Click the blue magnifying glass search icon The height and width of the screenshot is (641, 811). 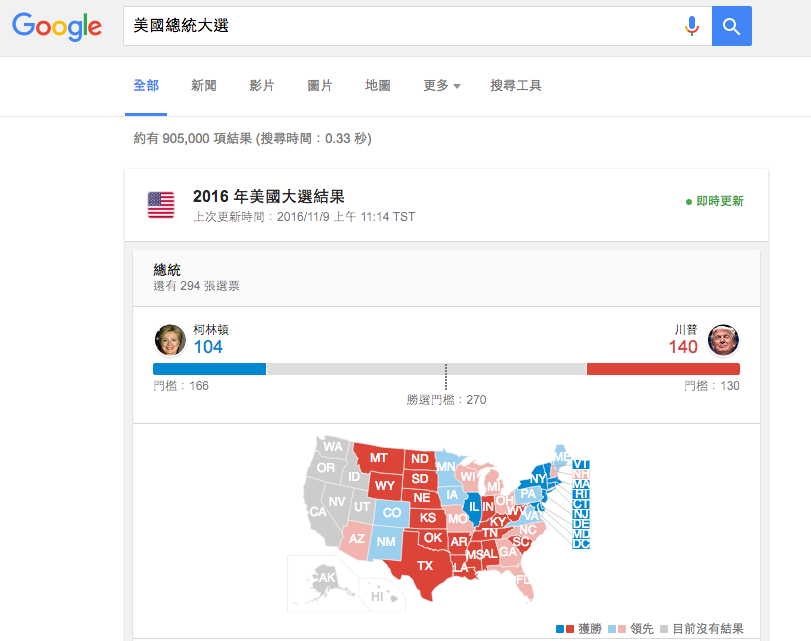click(x=731, y=26)
